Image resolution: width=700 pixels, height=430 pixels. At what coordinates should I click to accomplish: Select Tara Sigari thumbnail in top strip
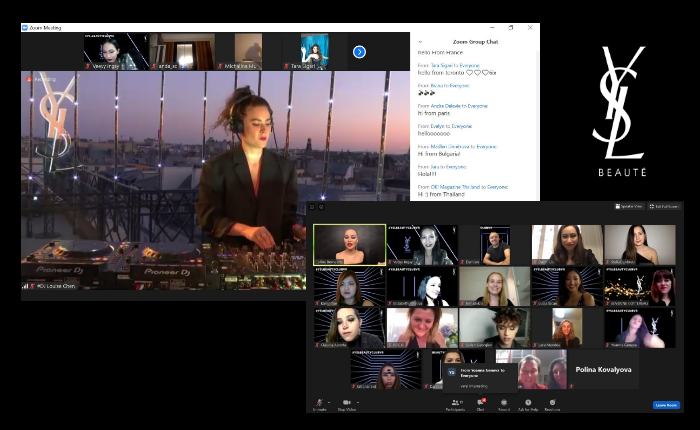click(x=315, y=51)
